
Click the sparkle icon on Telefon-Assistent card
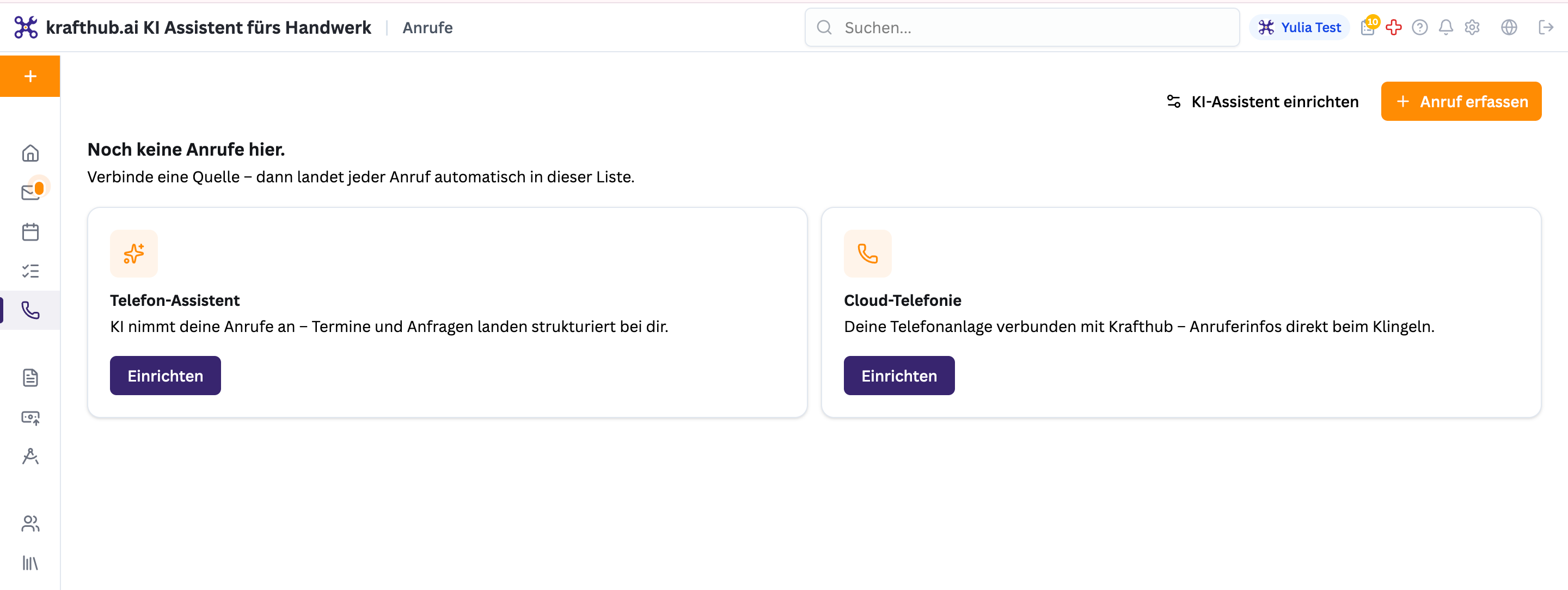click(134, 254)
